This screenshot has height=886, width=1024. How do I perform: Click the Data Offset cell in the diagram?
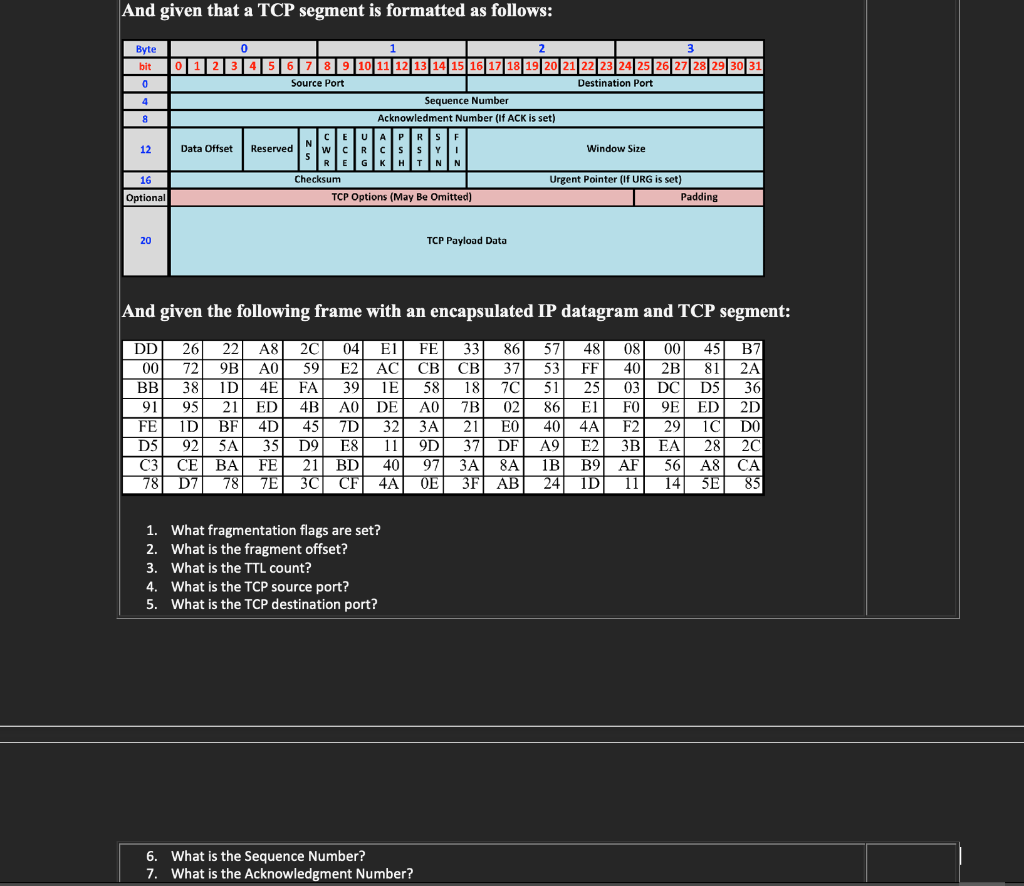(206, 149)
